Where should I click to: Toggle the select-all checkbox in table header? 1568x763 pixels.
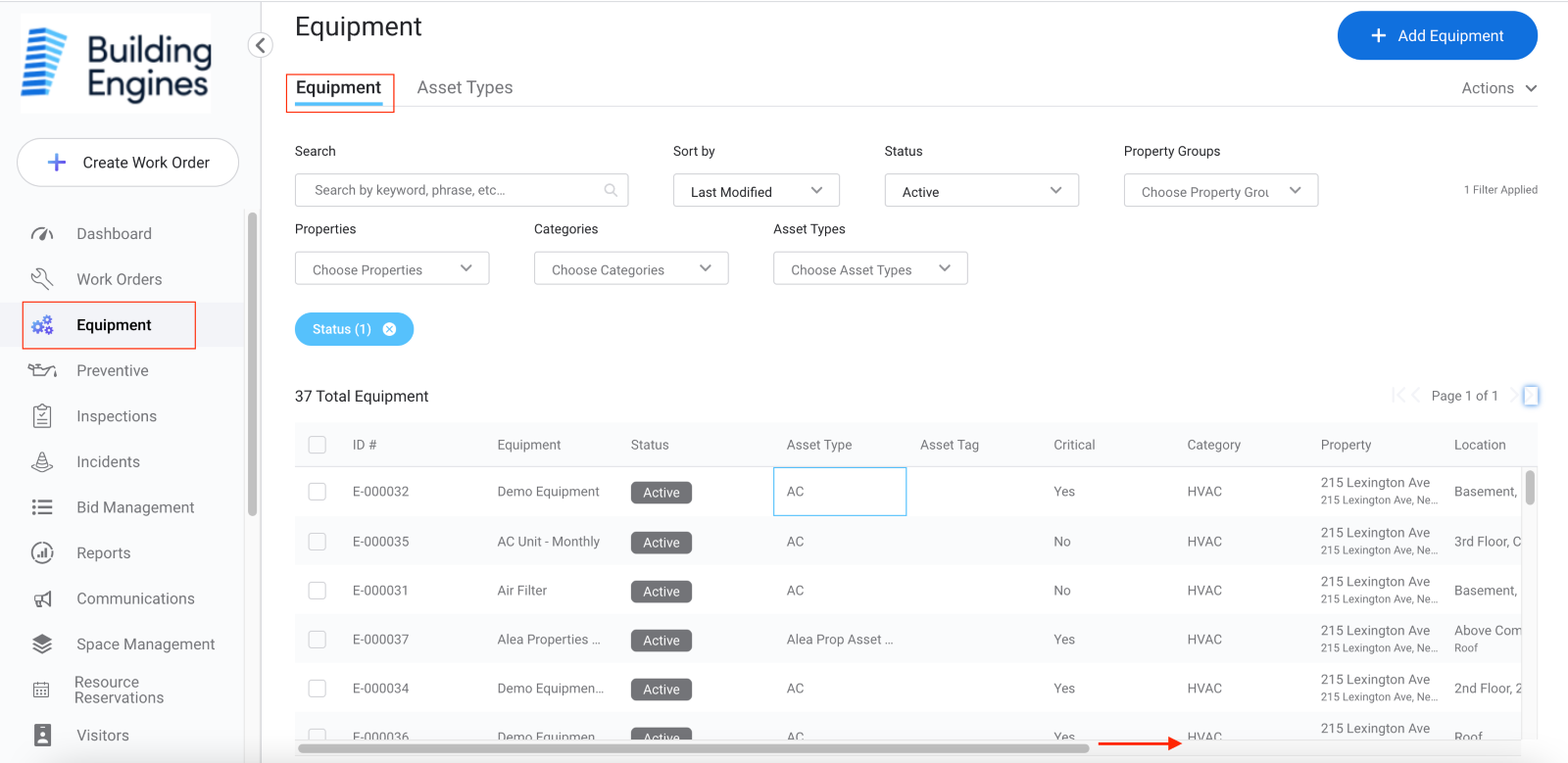318,445
